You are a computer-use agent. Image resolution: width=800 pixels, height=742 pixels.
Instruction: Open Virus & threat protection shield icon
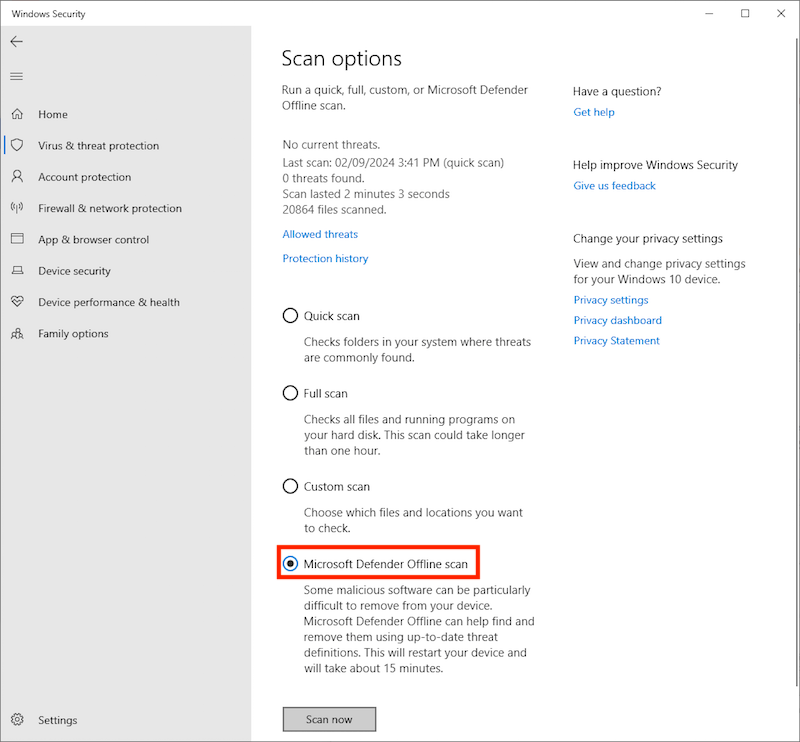[17, 146]
